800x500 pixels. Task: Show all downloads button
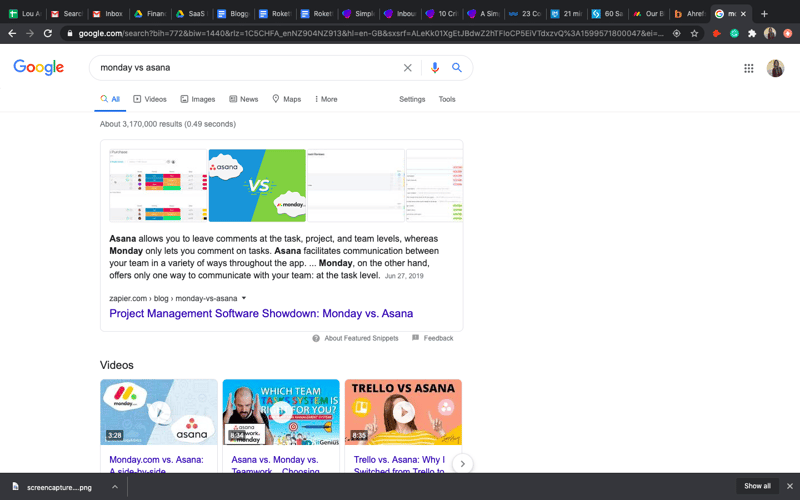coord(757,486)
